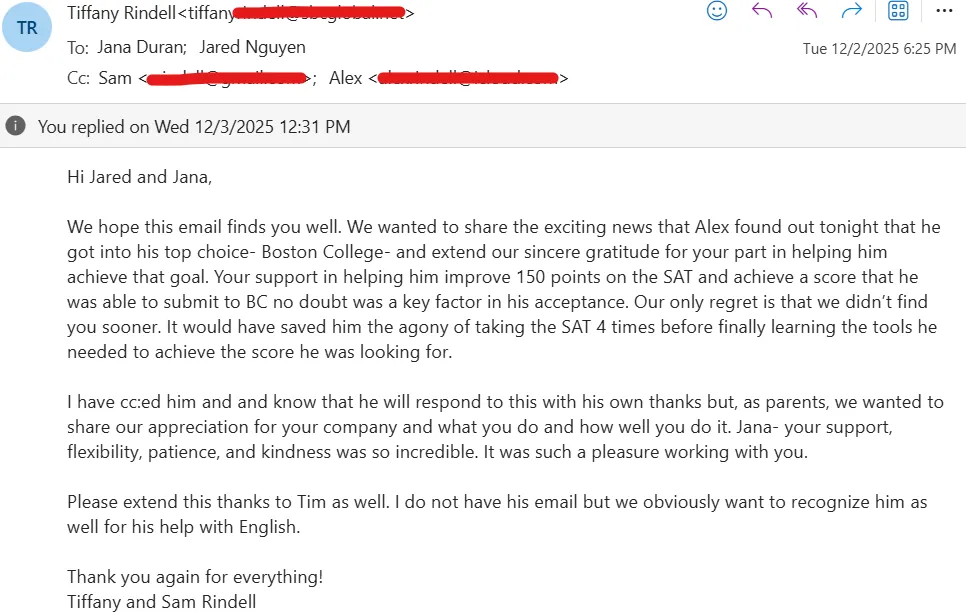
Task: Forward this email message
Action: [x=852, y=11]
